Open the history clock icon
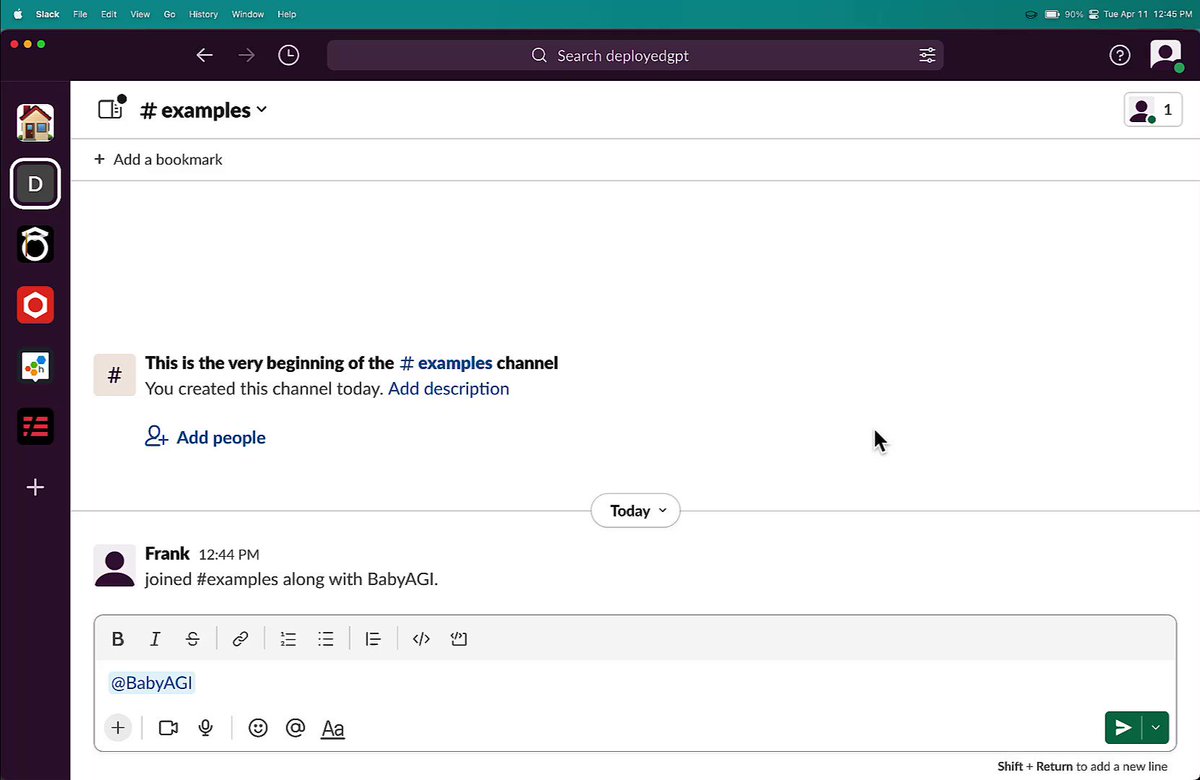The image size is (1200, 780). (x=289, y=56)
